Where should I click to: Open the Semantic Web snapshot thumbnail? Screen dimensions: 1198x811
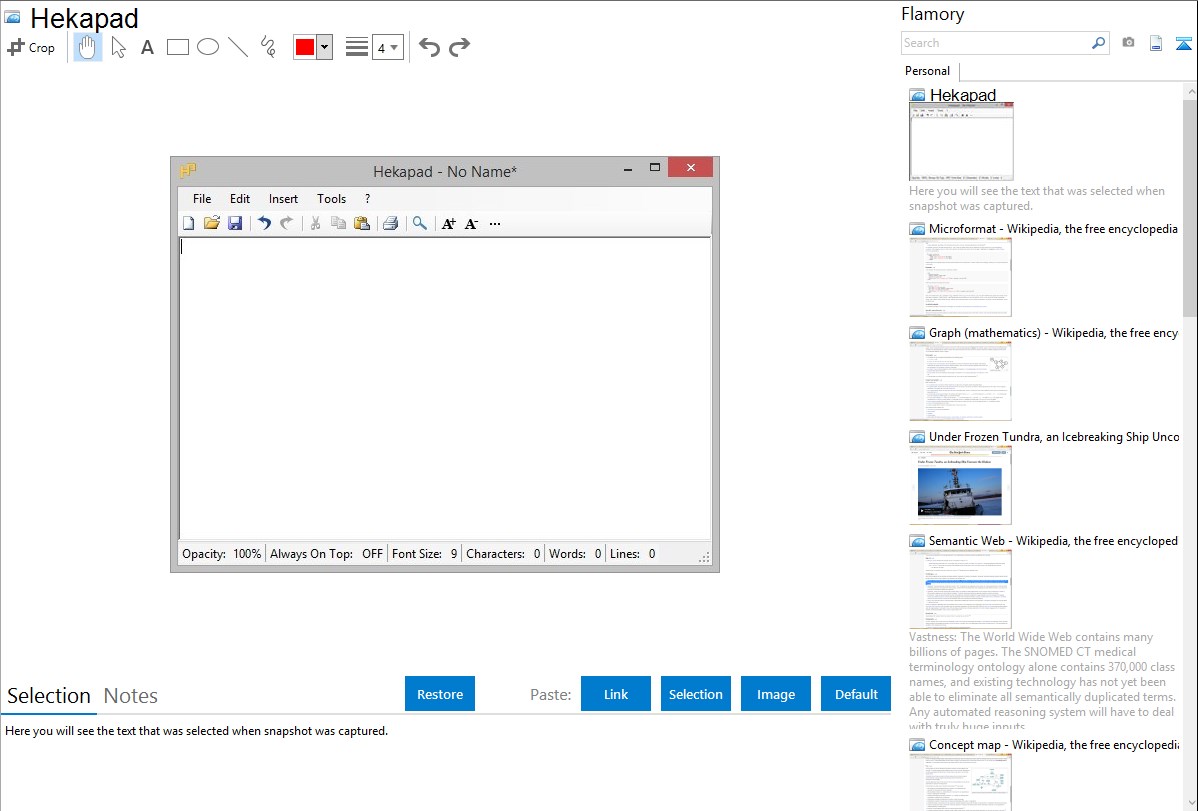pos(960,589)
